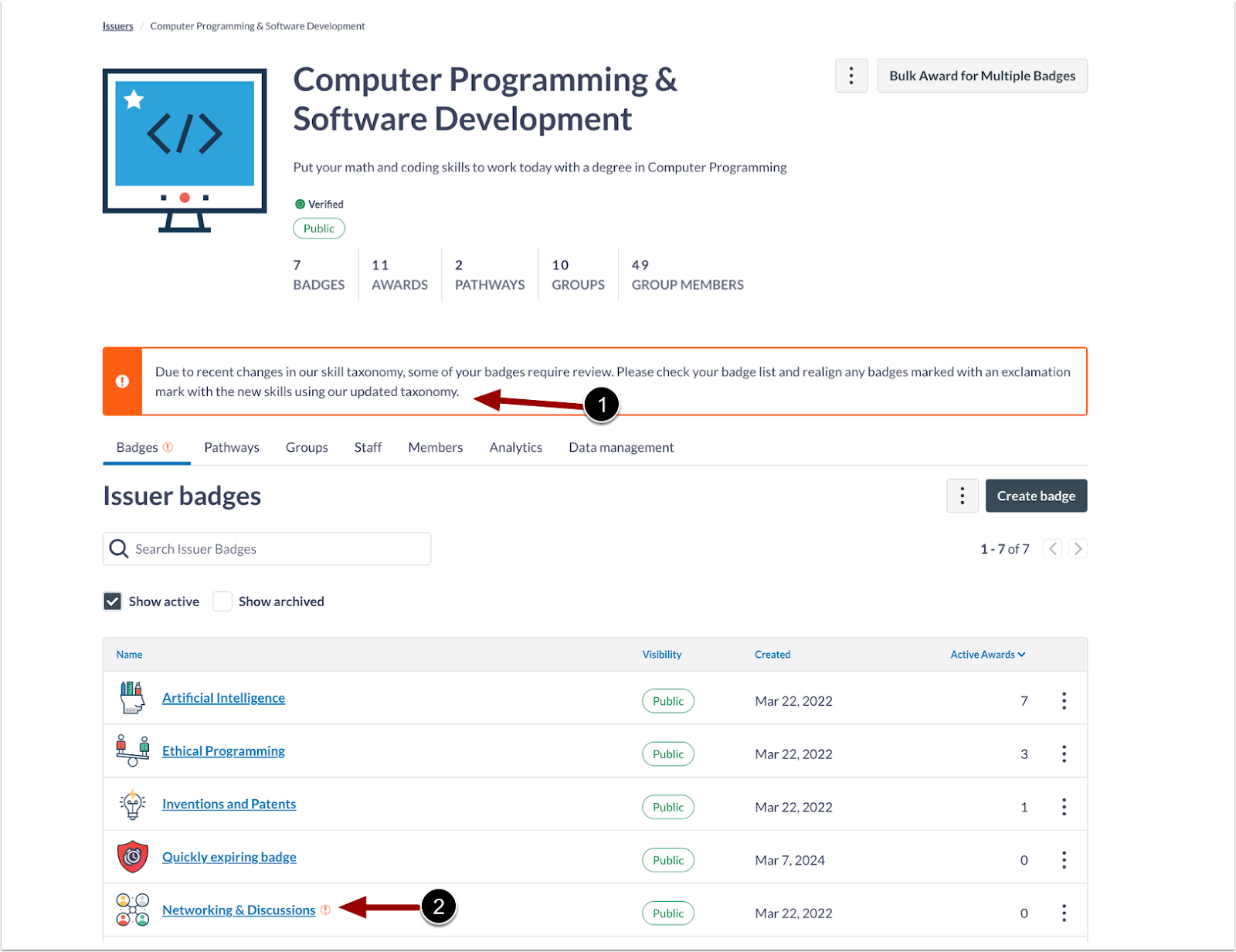Viewport: 1236px width, 952px height.
Task: Click the Networking & Discussions badge icon
Action: click(132, 910)
